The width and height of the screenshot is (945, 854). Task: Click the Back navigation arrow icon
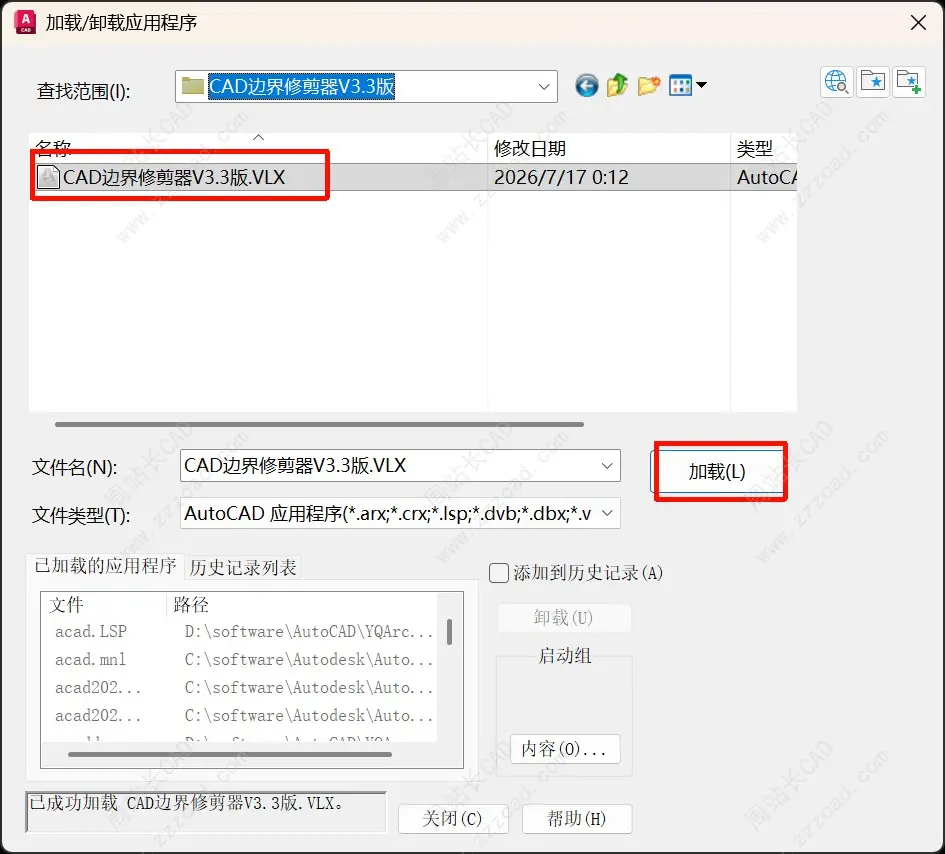586,86
